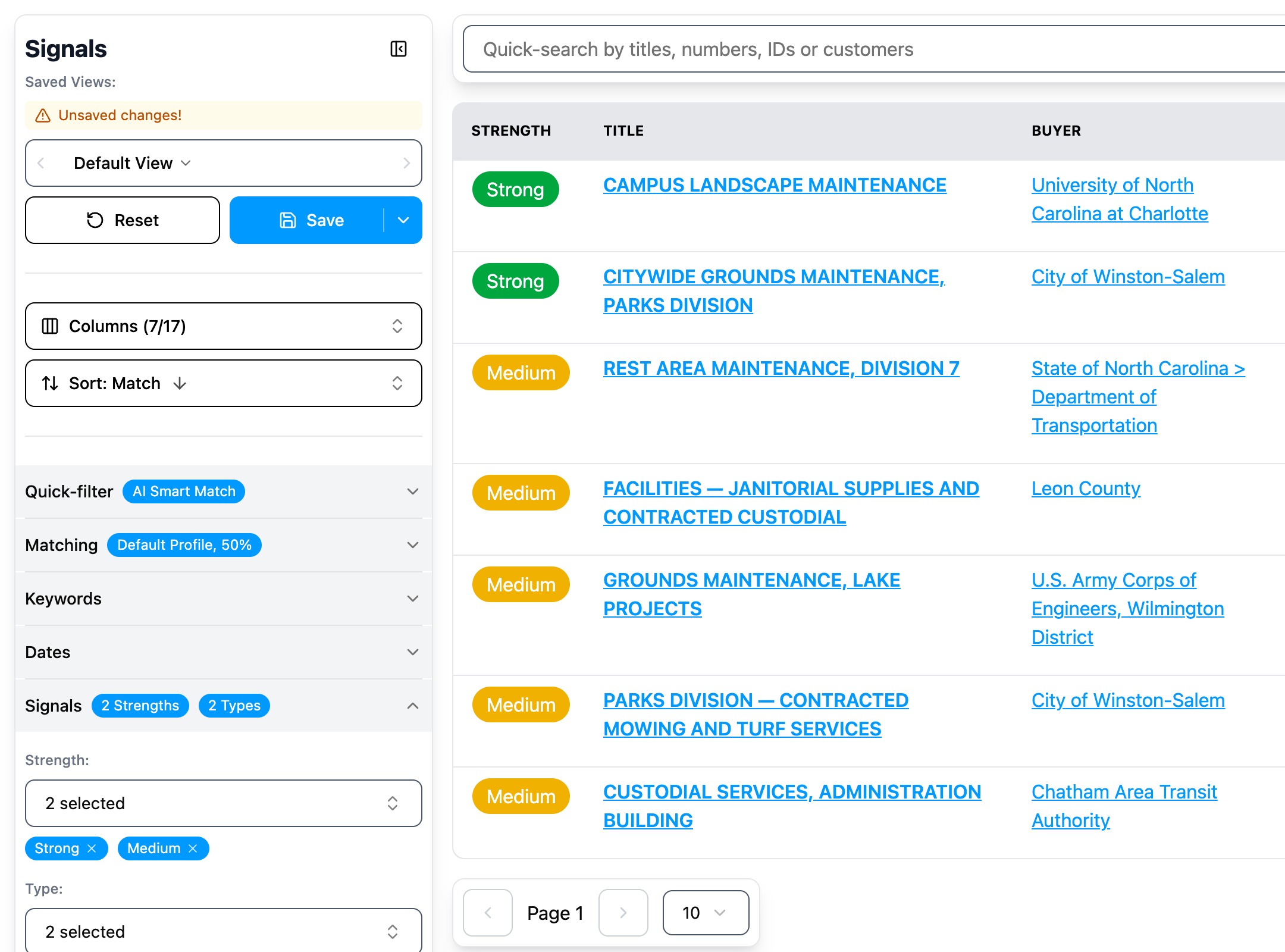Open CAMPUS LANDSCAPE MAINTENANCE link
The width and height of the screenshot is (1285, 952).
pos(775,185)
